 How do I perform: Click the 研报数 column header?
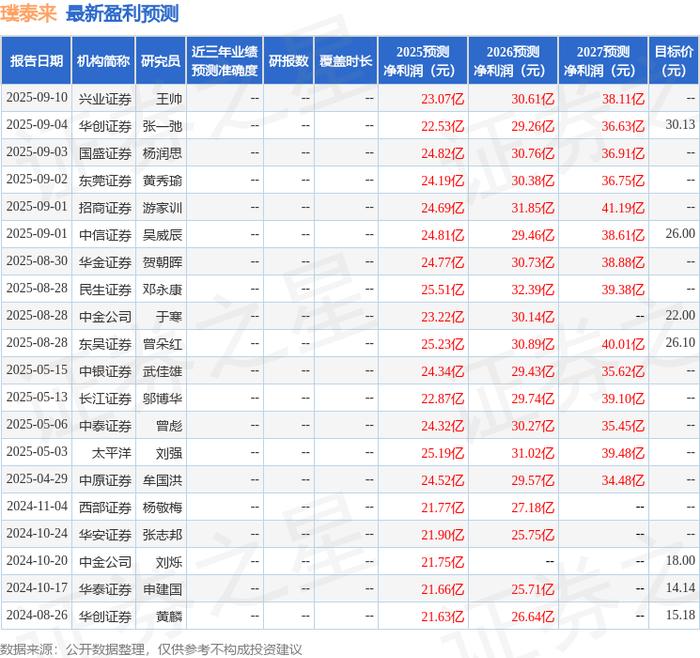coord(288,61)
